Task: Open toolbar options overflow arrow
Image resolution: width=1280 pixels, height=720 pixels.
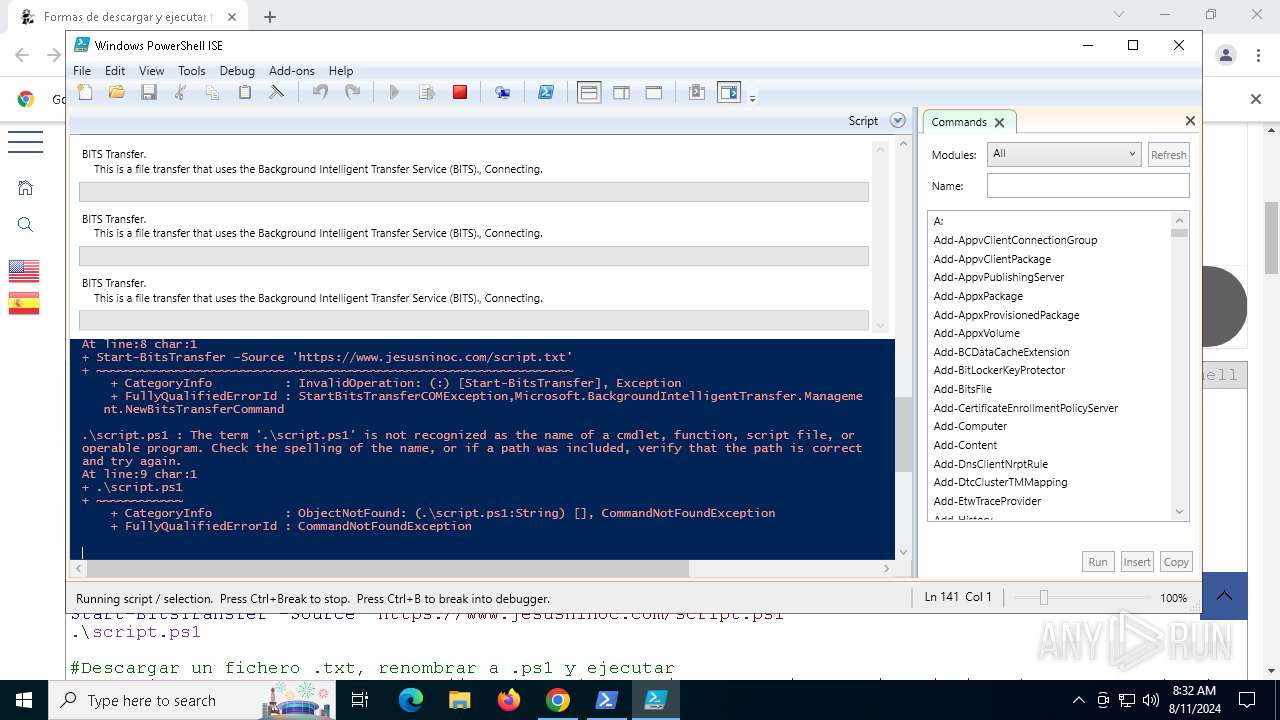Action: coord(752,97)
